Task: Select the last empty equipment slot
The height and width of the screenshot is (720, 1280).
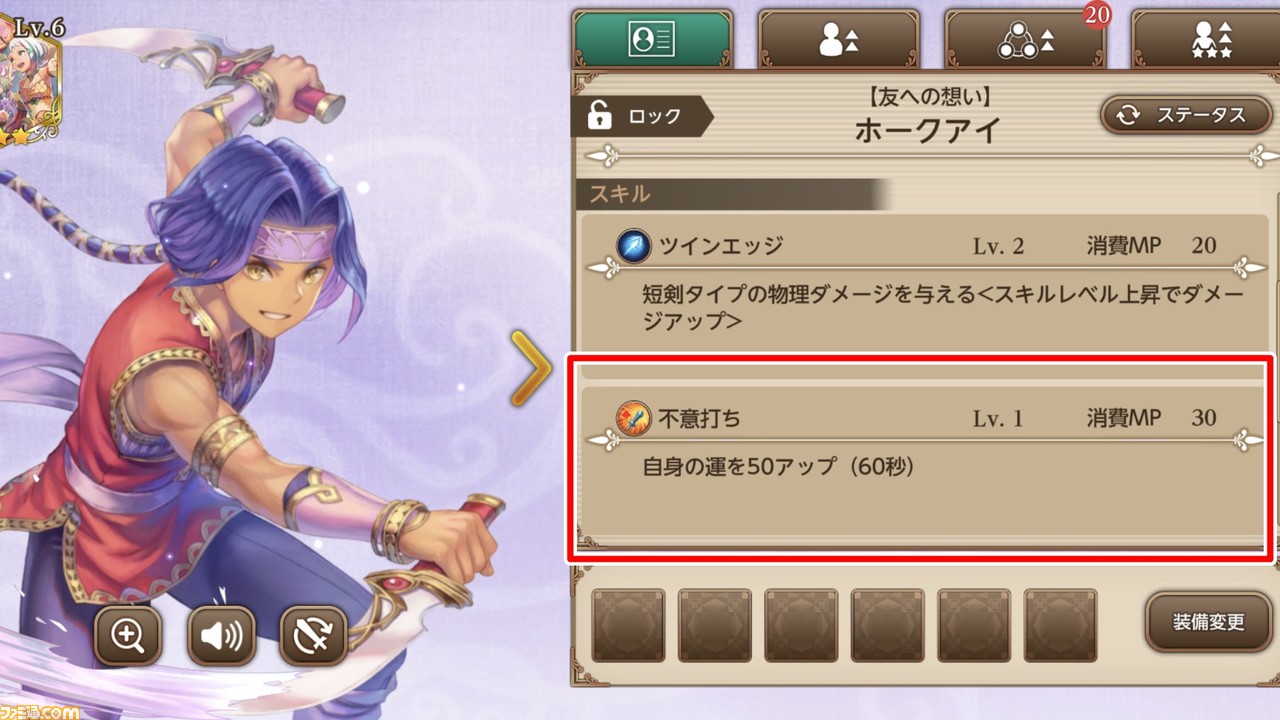Action: (x=1060, y=625)
